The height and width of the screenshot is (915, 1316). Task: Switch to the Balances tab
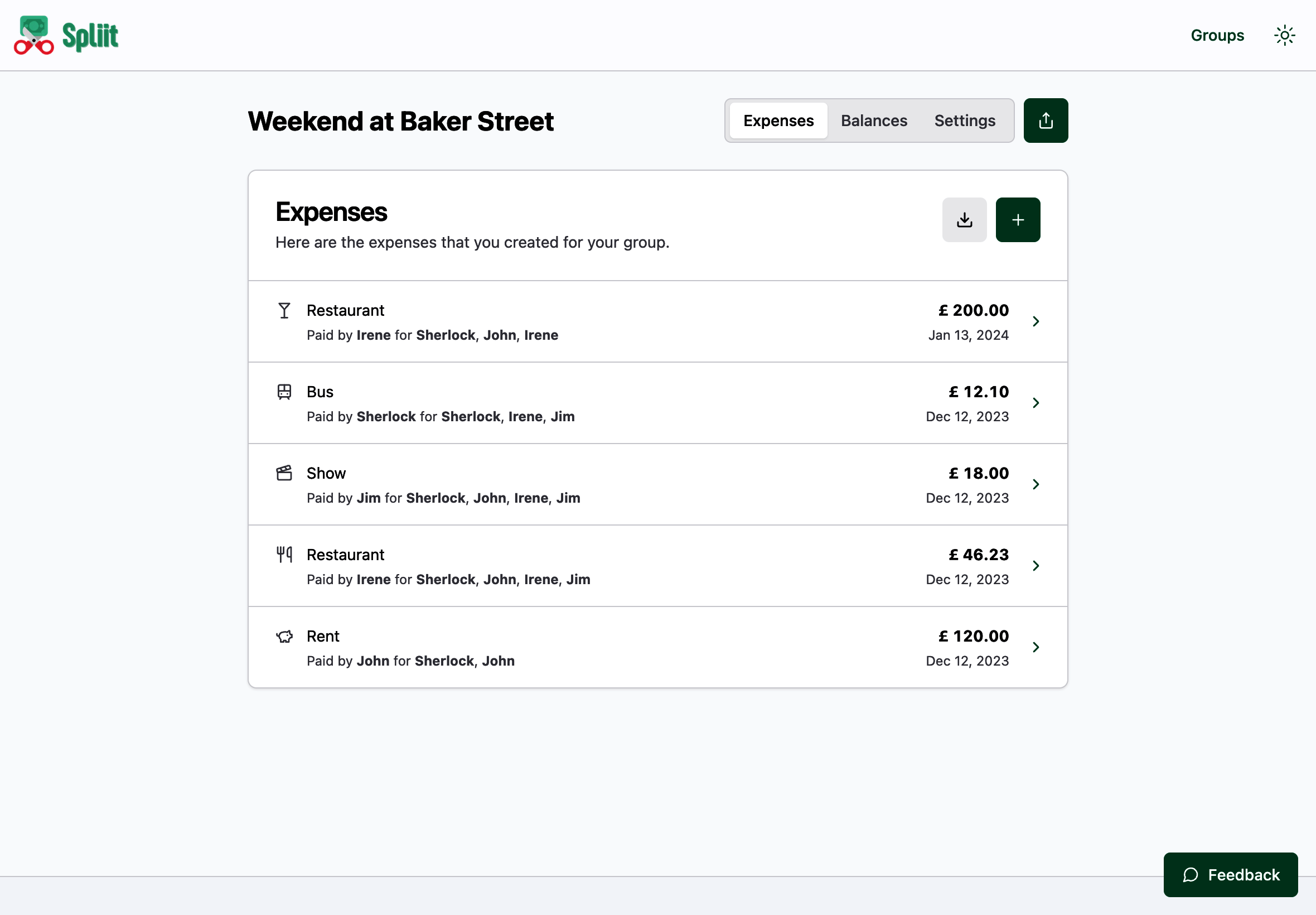(874, 121)
